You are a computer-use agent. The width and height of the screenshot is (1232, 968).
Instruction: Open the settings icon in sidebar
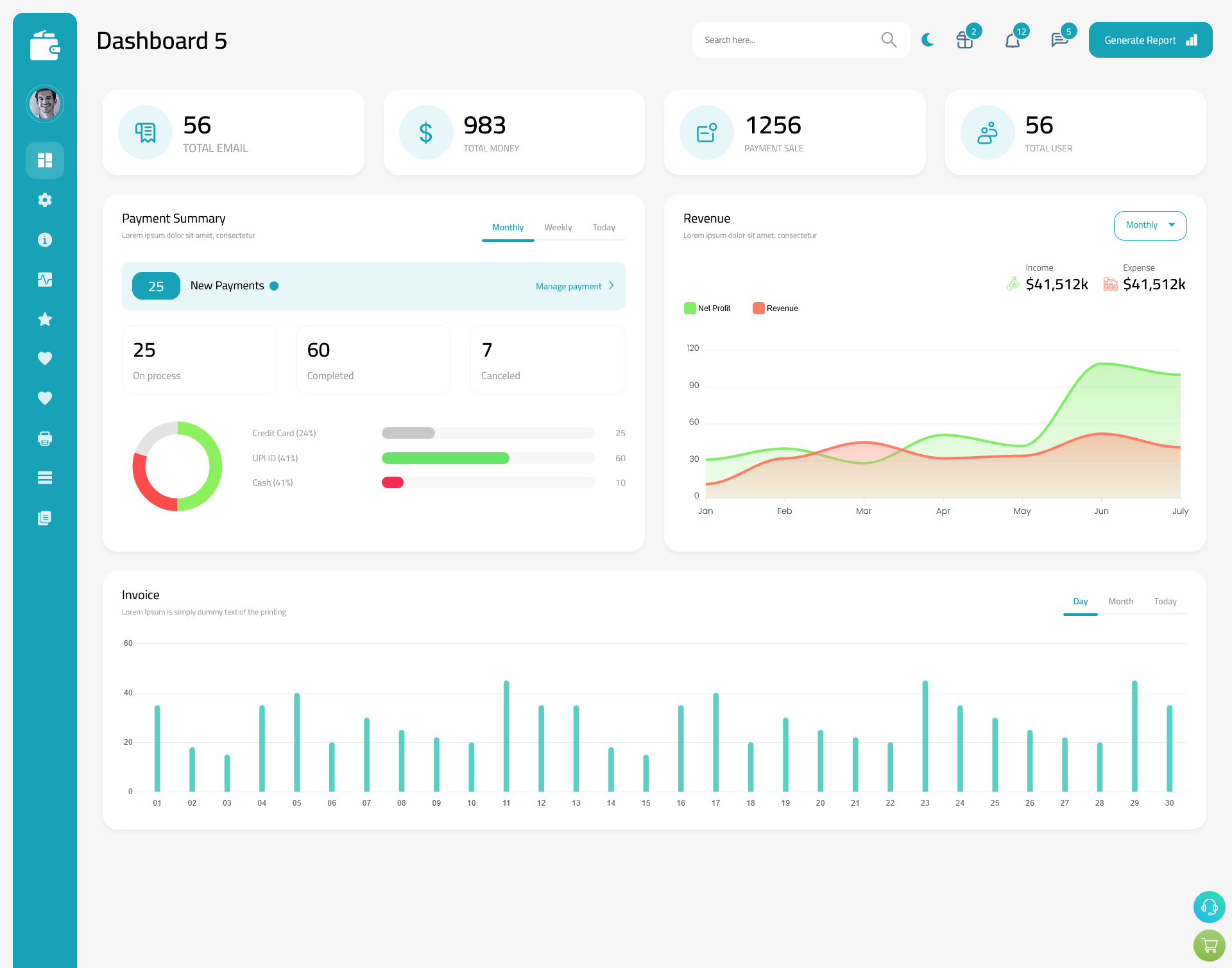click(x=45, y=200)
